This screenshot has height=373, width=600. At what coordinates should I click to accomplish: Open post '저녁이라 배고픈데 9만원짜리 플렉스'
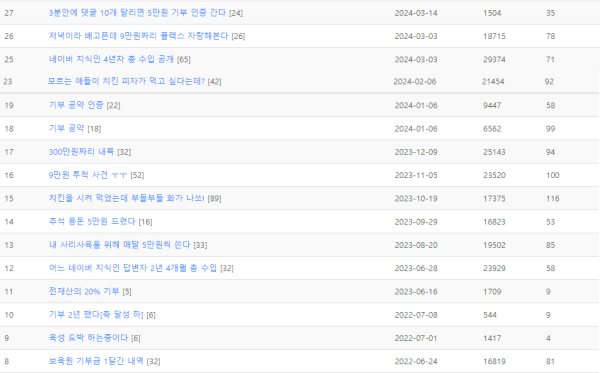(x=138, y=36)
